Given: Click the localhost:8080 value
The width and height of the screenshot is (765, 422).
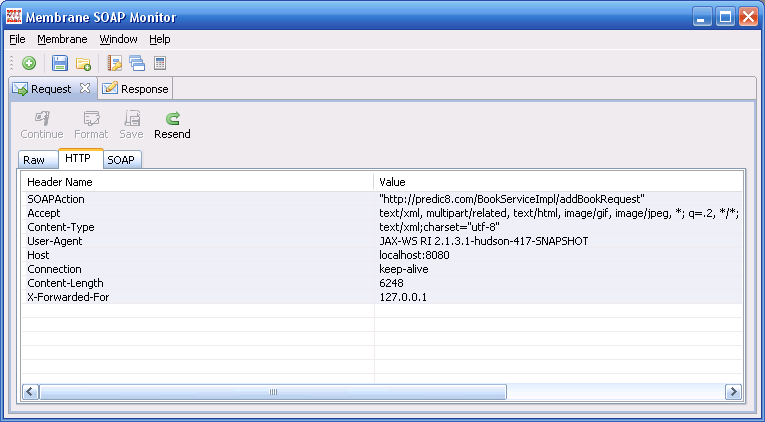Looking at the screenshot, I should click(414, 255).
